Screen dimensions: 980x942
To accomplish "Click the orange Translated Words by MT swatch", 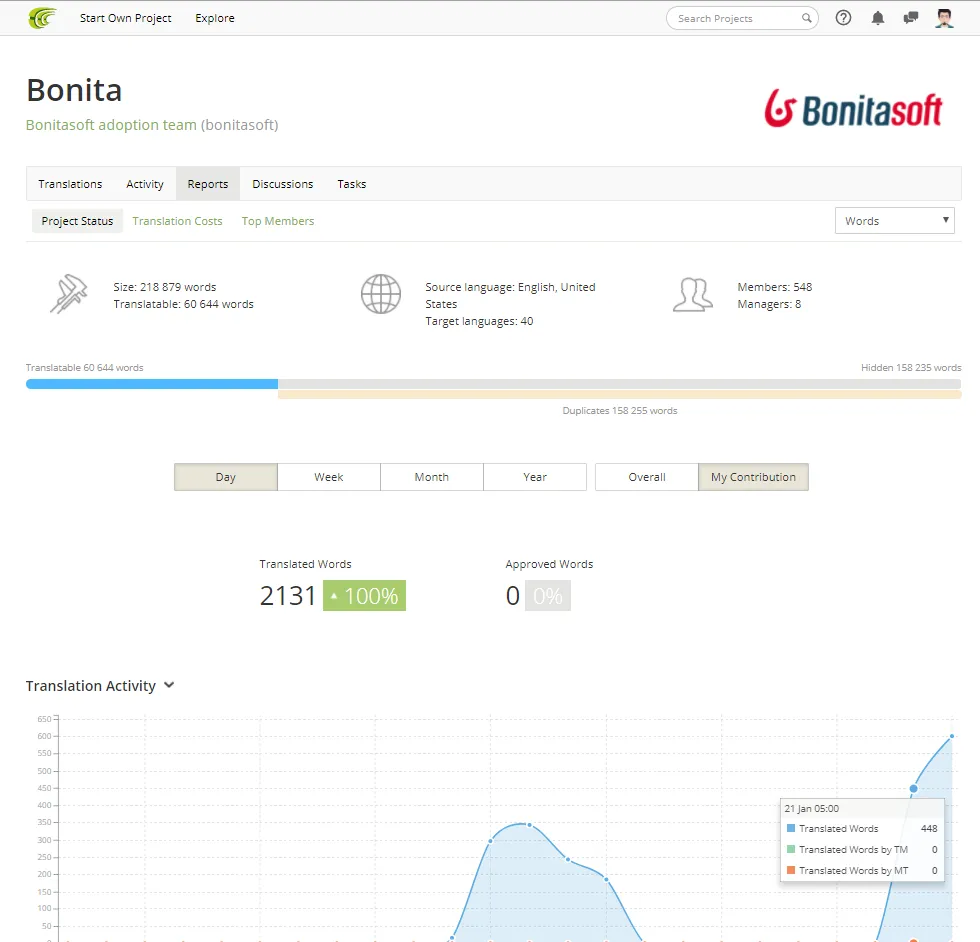I will coord(791,870).
